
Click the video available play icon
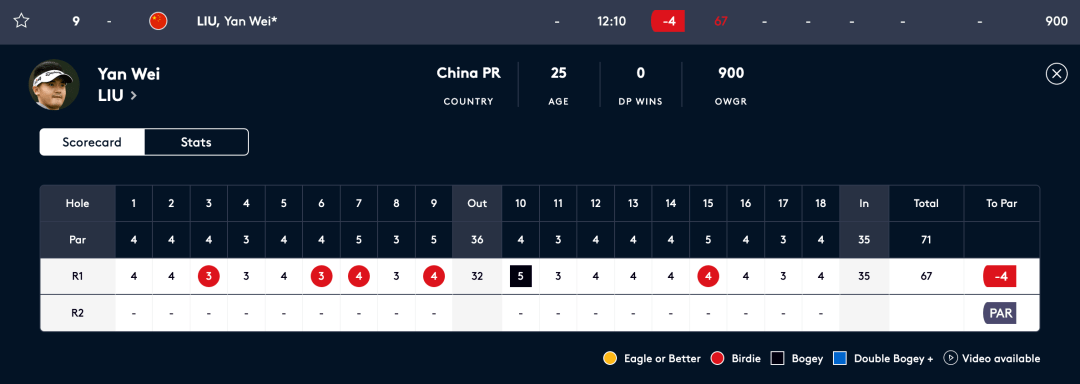click(x=951, y=358)
